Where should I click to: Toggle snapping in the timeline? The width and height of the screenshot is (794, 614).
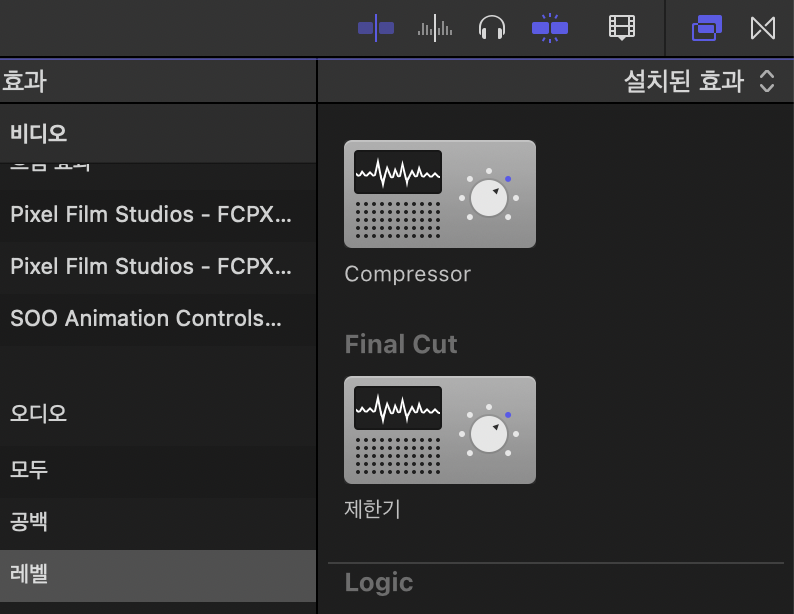click(x=550, y=28)
